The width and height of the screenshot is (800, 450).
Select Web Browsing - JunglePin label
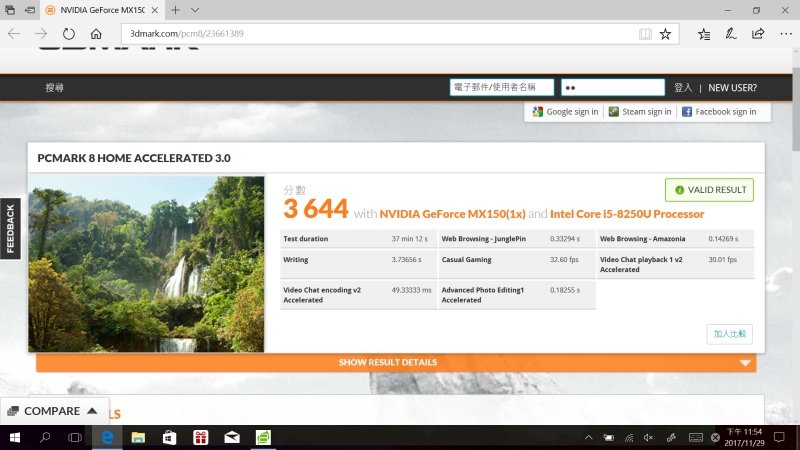[x=483, y=239]
